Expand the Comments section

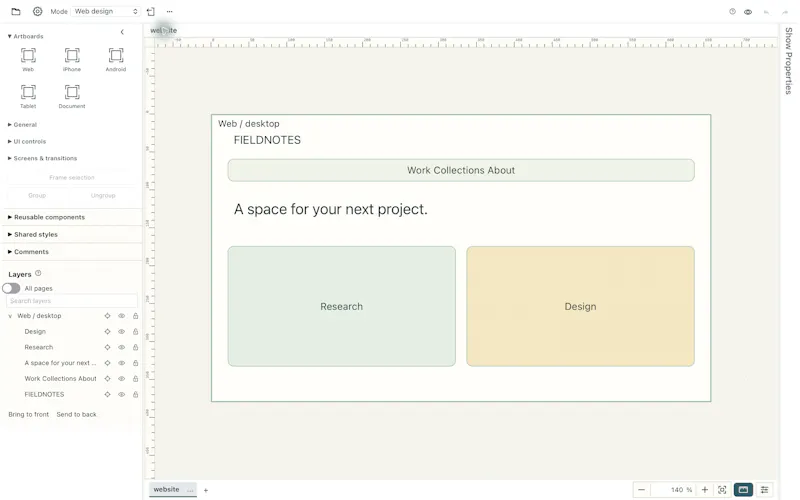coord(29,252)
